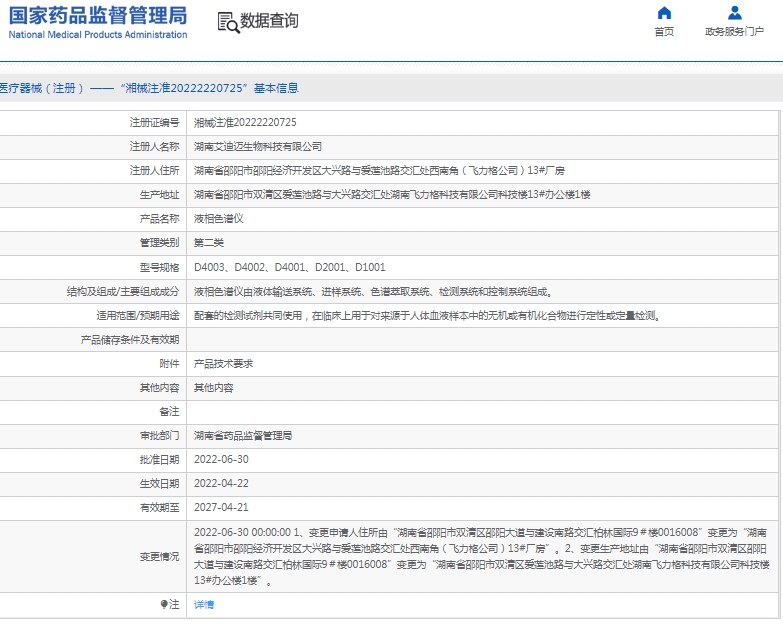Click the 注册人名称 label
The width and height of the screenshot is (783, 625).
[154, 147]
